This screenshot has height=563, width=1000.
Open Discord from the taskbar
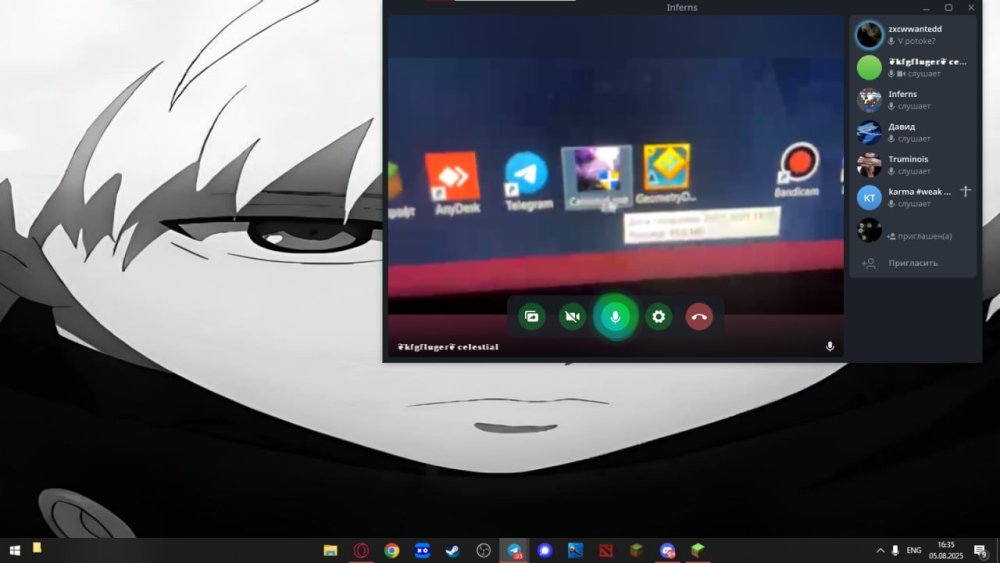667,550
